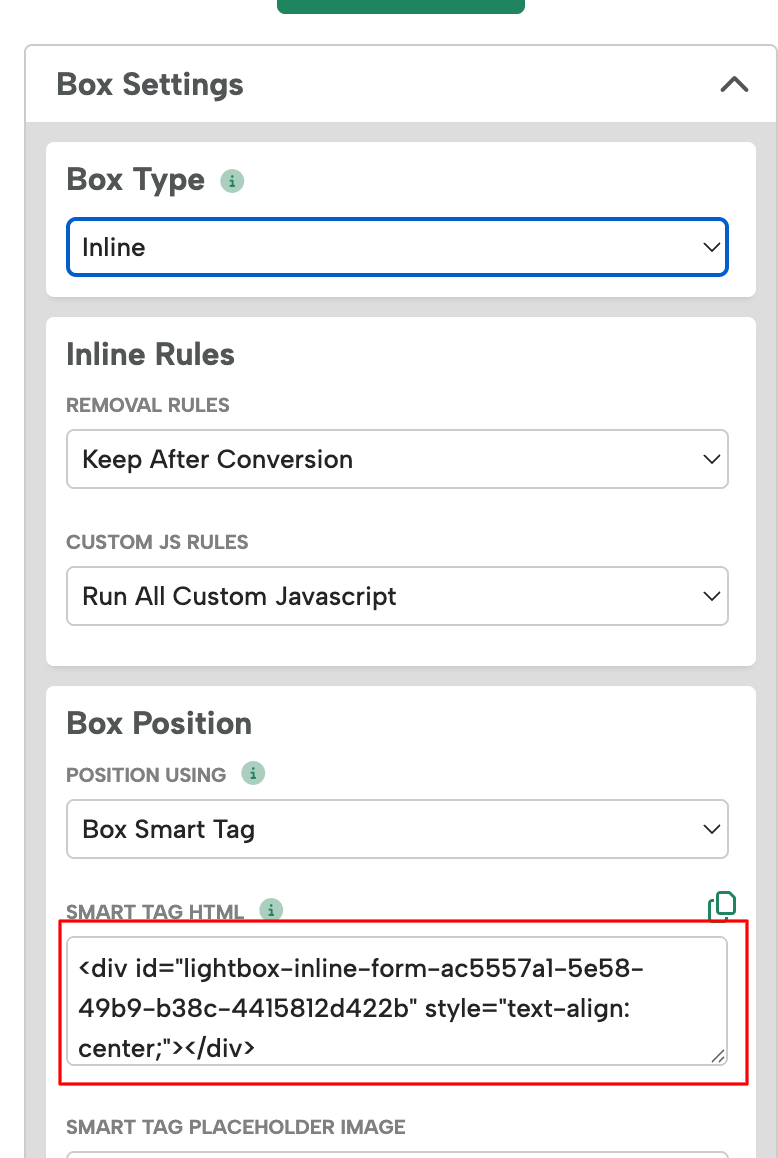This screenshot has height=1158, width=778.
Task: Click the Box Position section heading
Action: [x=159, y=723]
